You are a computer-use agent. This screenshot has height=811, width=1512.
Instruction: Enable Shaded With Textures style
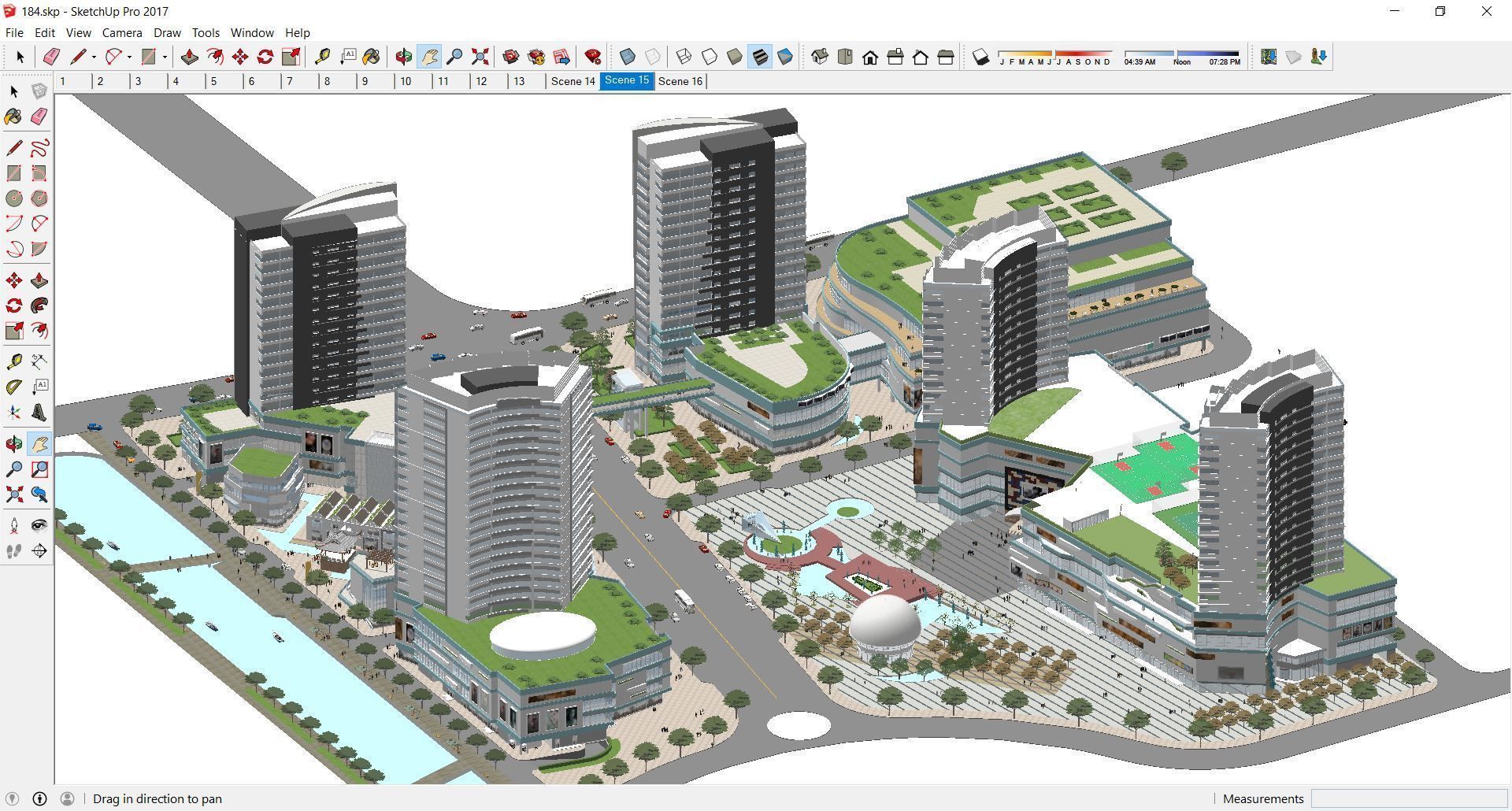coord(760,57)
